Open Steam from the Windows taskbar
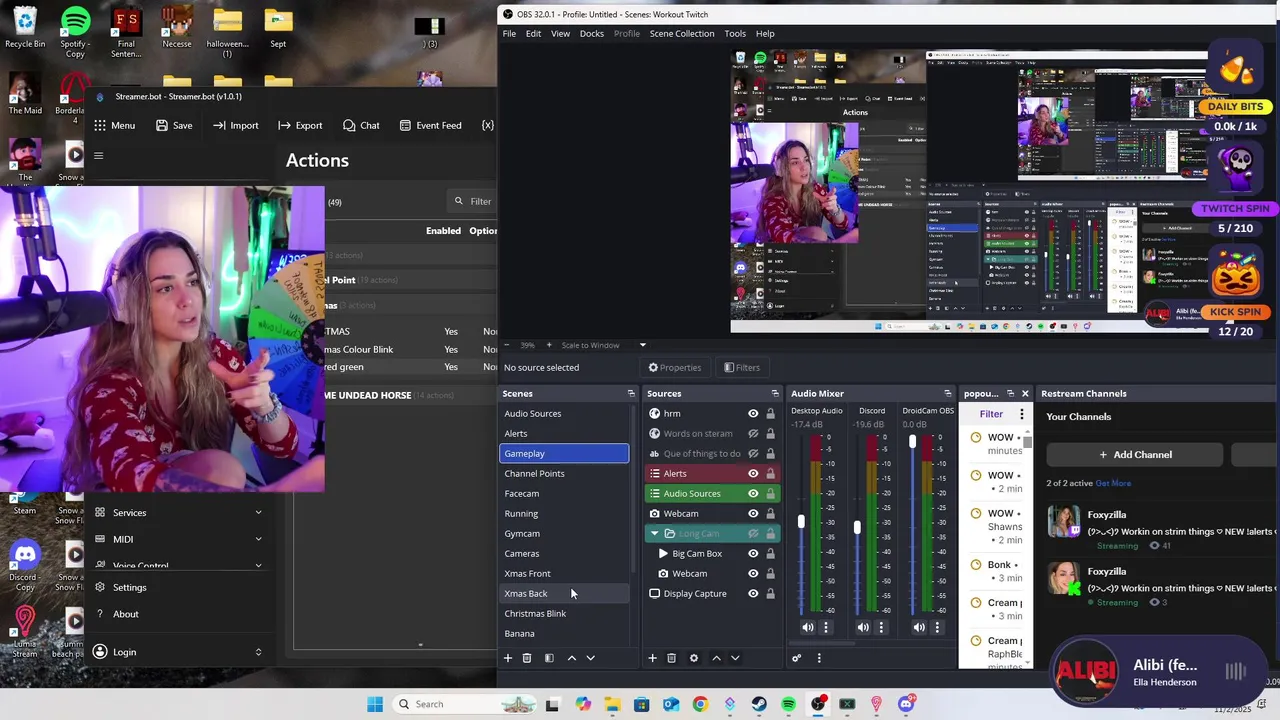Viewport: 1280px width, 720px height. click(x=759, y=704)
